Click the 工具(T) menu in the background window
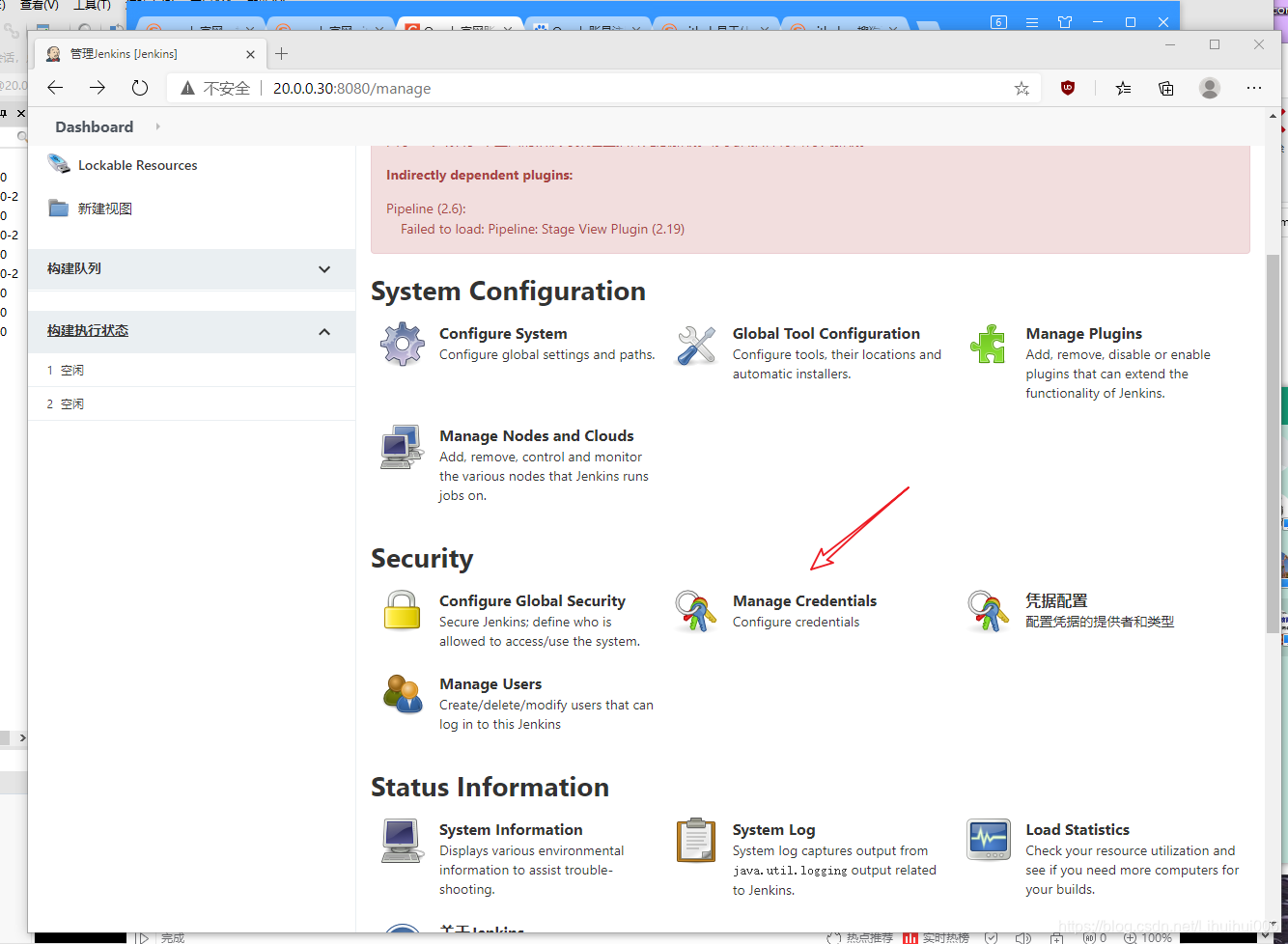The height and width of the screenshot is (944, 1288). tap(92, 5)
